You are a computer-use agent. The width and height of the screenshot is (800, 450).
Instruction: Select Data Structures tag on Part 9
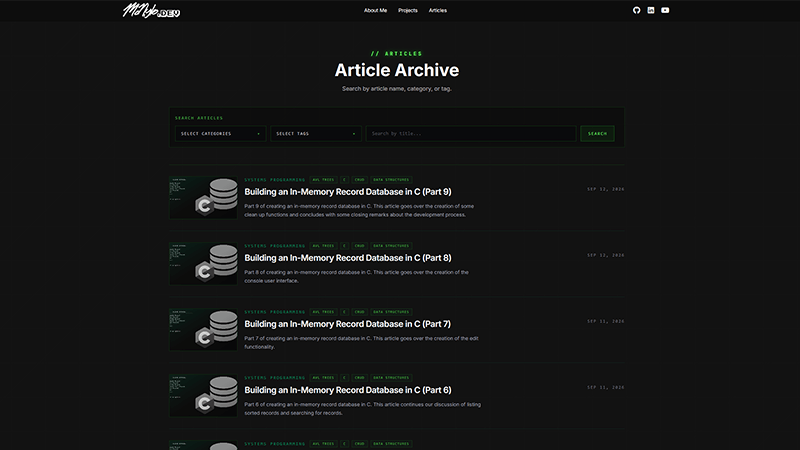[391, 180]
